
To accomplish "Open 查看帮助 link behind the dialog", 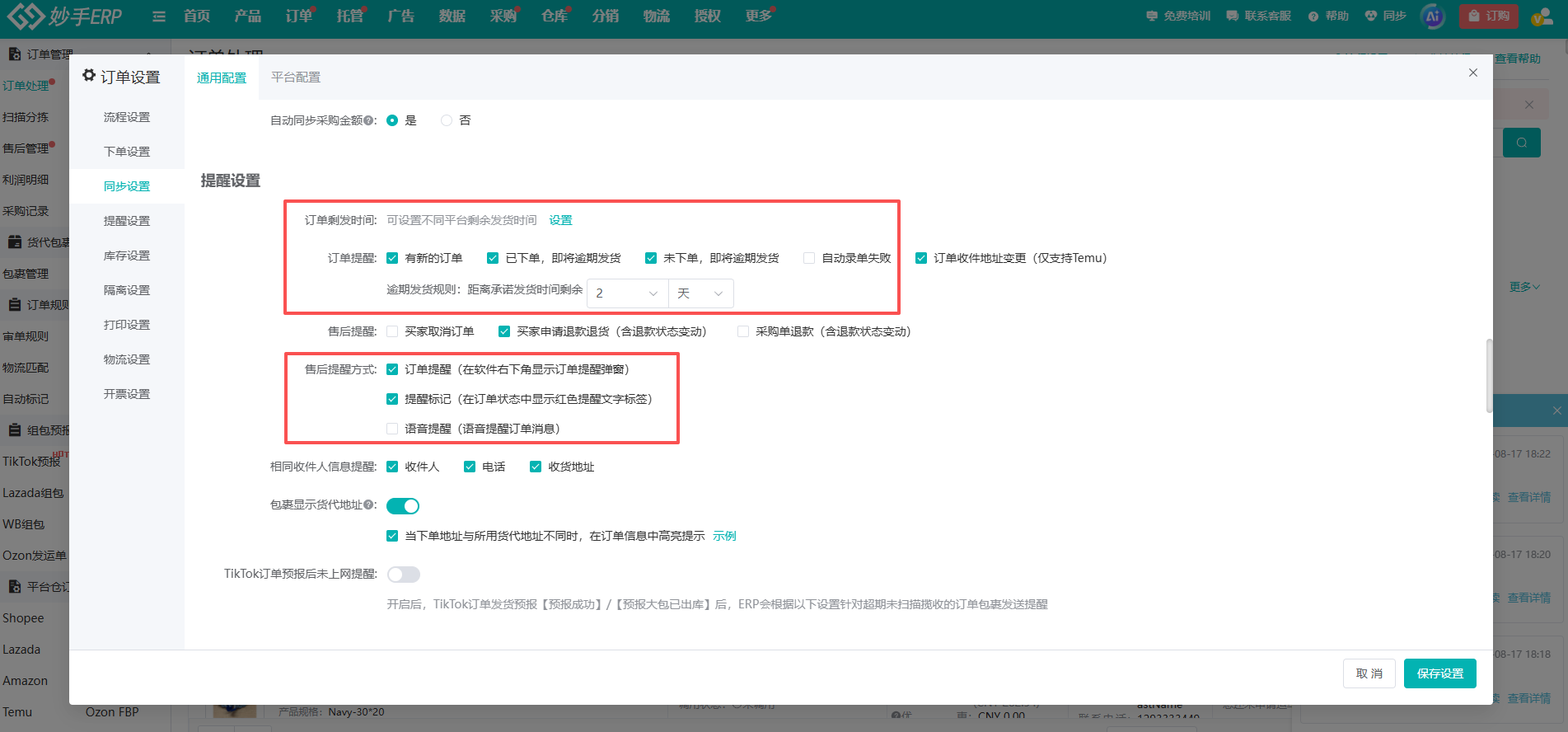I will (1518, 59).
